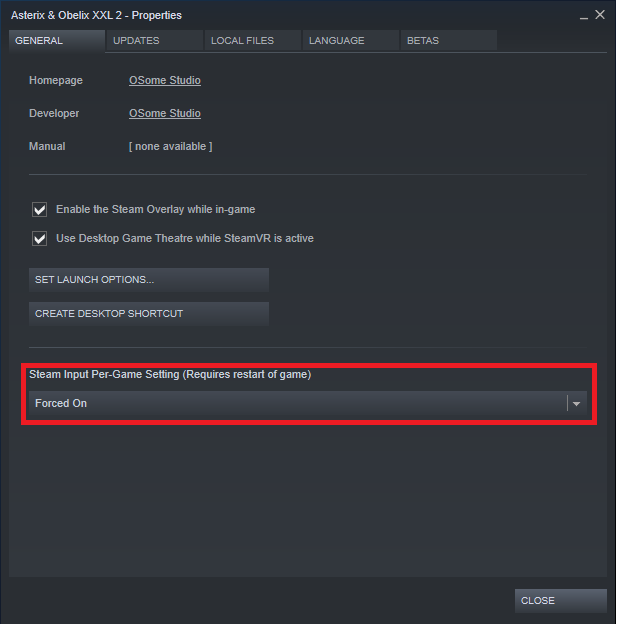The height and width of the screenshot is (624, 617).
Task: Switch to the UPDATES tab
Action: click(154, 41)
